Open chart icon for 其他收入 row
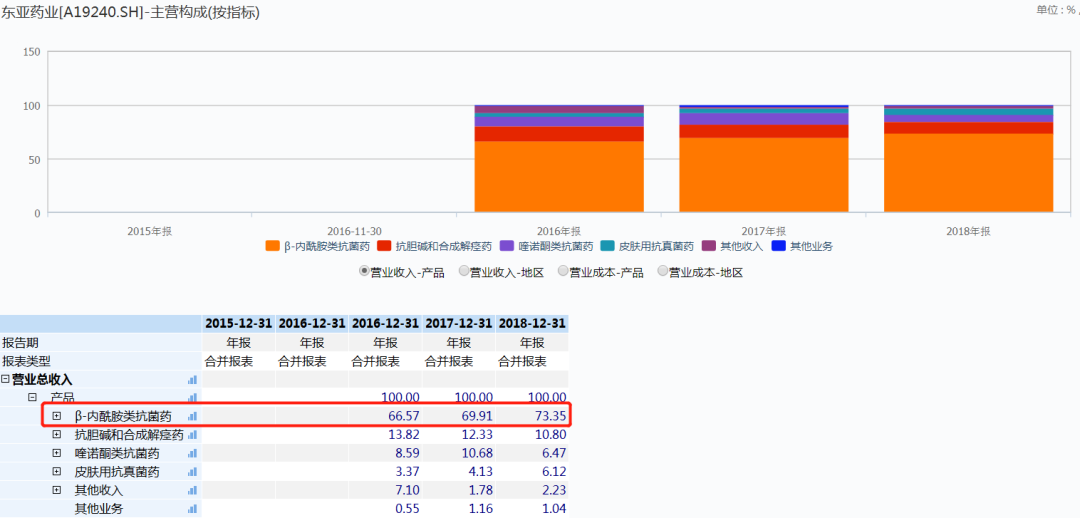 [192, 490]
